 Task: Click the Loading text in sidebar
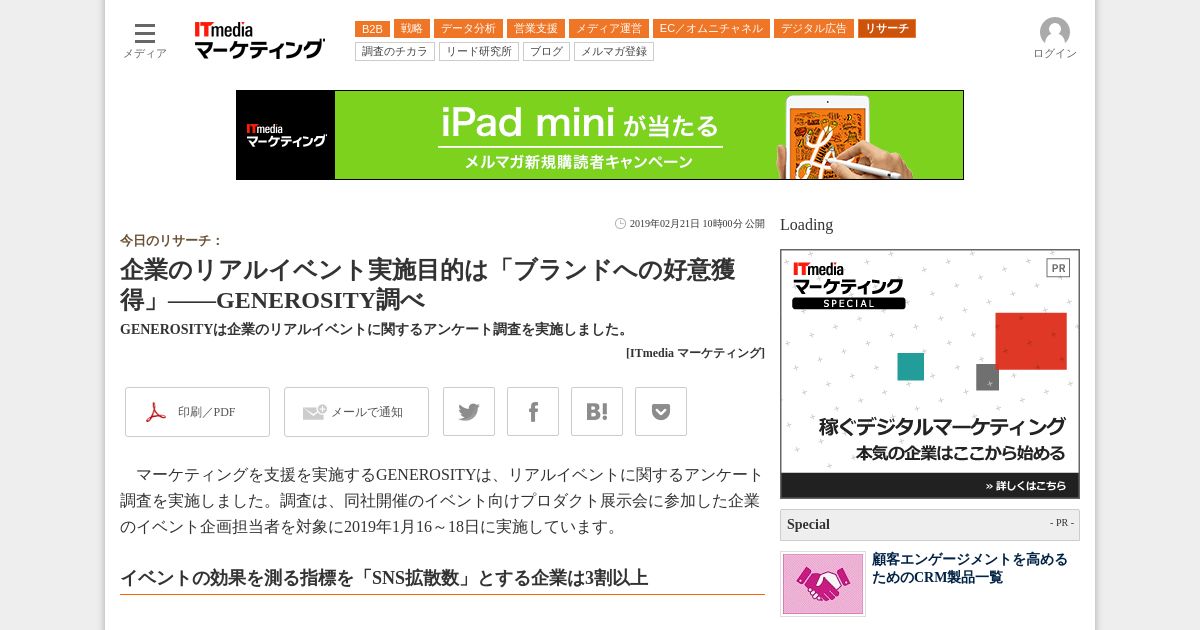coord(806,225)
